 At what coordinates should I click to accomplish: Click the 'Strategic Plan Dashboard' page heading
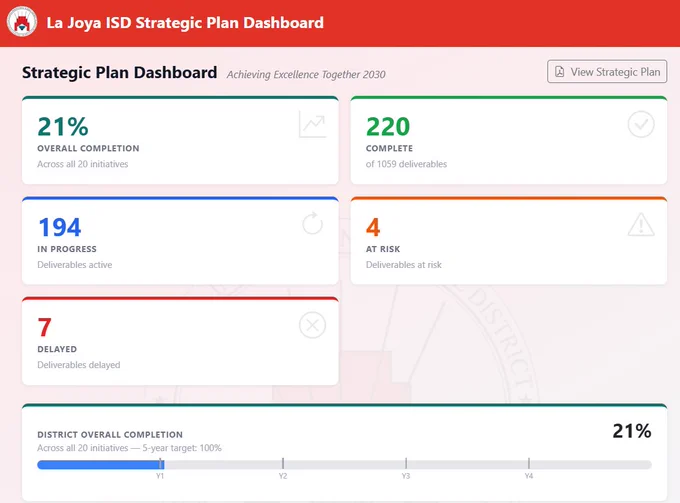click(120, 72)
